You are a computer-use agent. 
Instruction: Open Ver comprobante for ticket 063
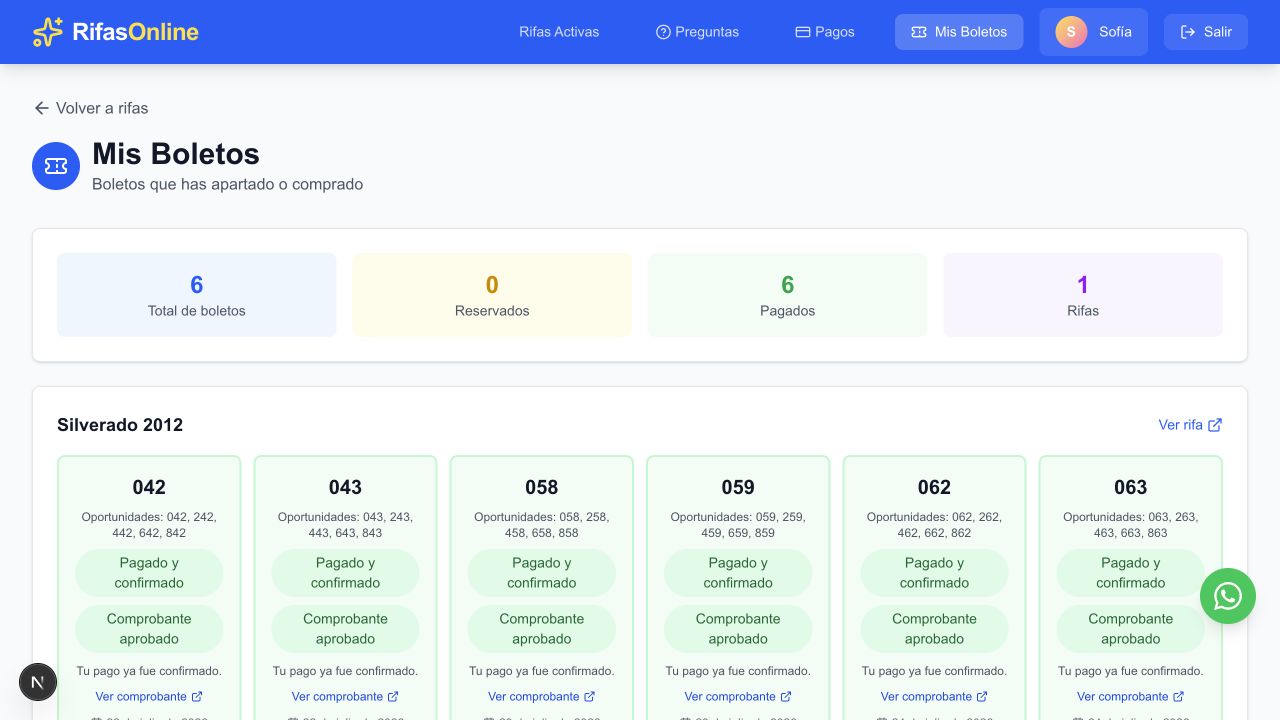click(x=1131, y=696)
